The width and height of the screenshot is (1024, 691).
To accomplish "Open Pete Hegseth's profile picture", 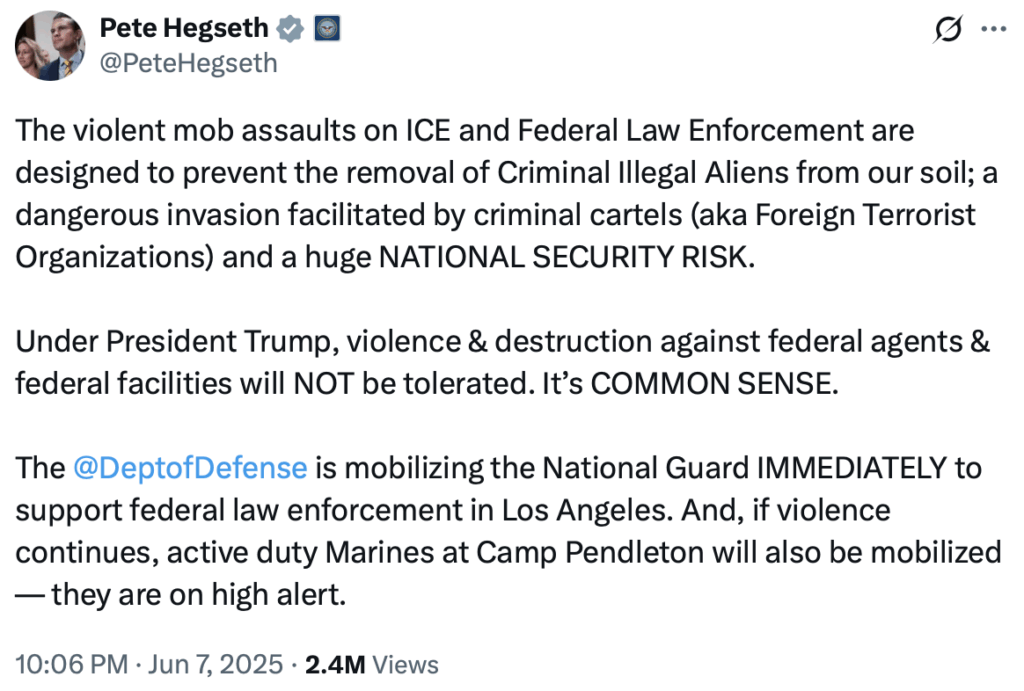I will 49,47.
